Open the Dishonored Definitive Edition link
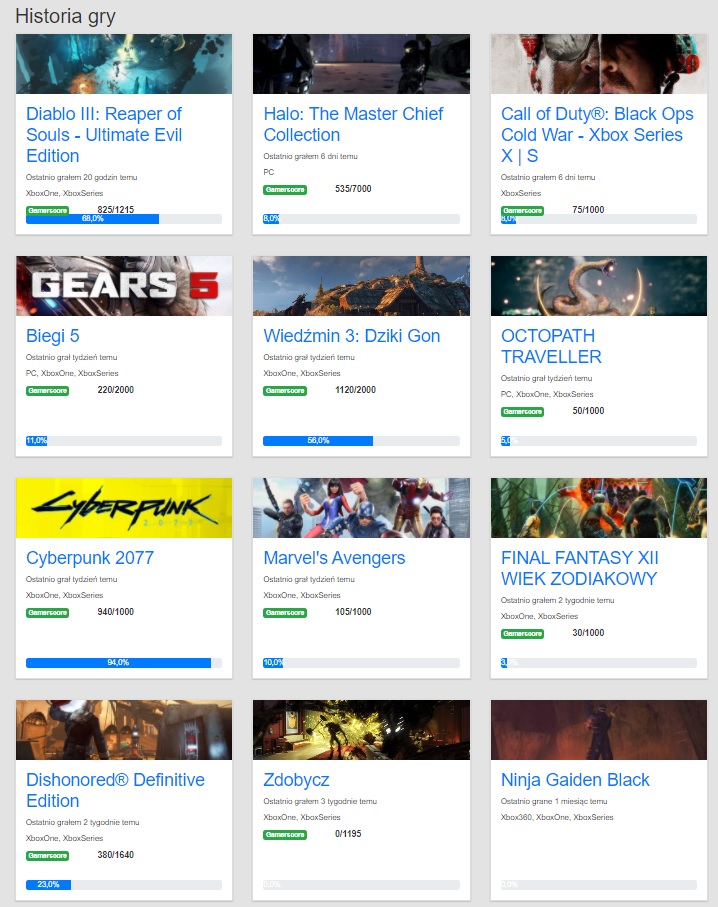The height and width of the screenshot is (907, 718). click(115, 791)
